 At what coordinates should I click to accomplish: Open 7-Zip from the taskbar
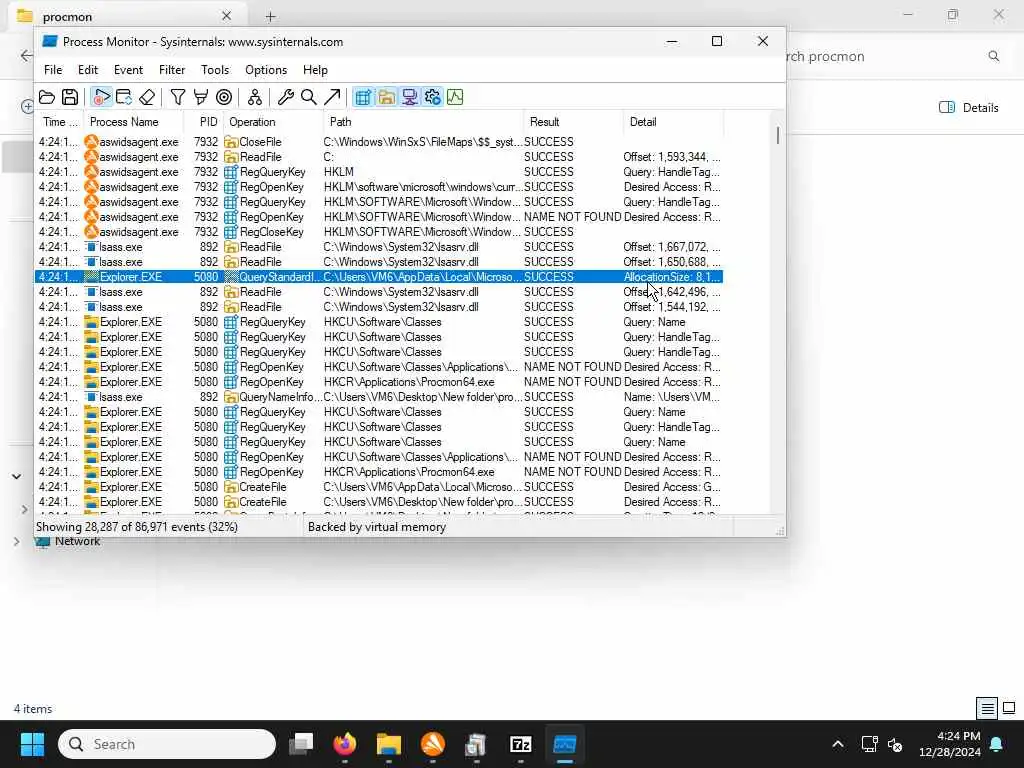520,744
